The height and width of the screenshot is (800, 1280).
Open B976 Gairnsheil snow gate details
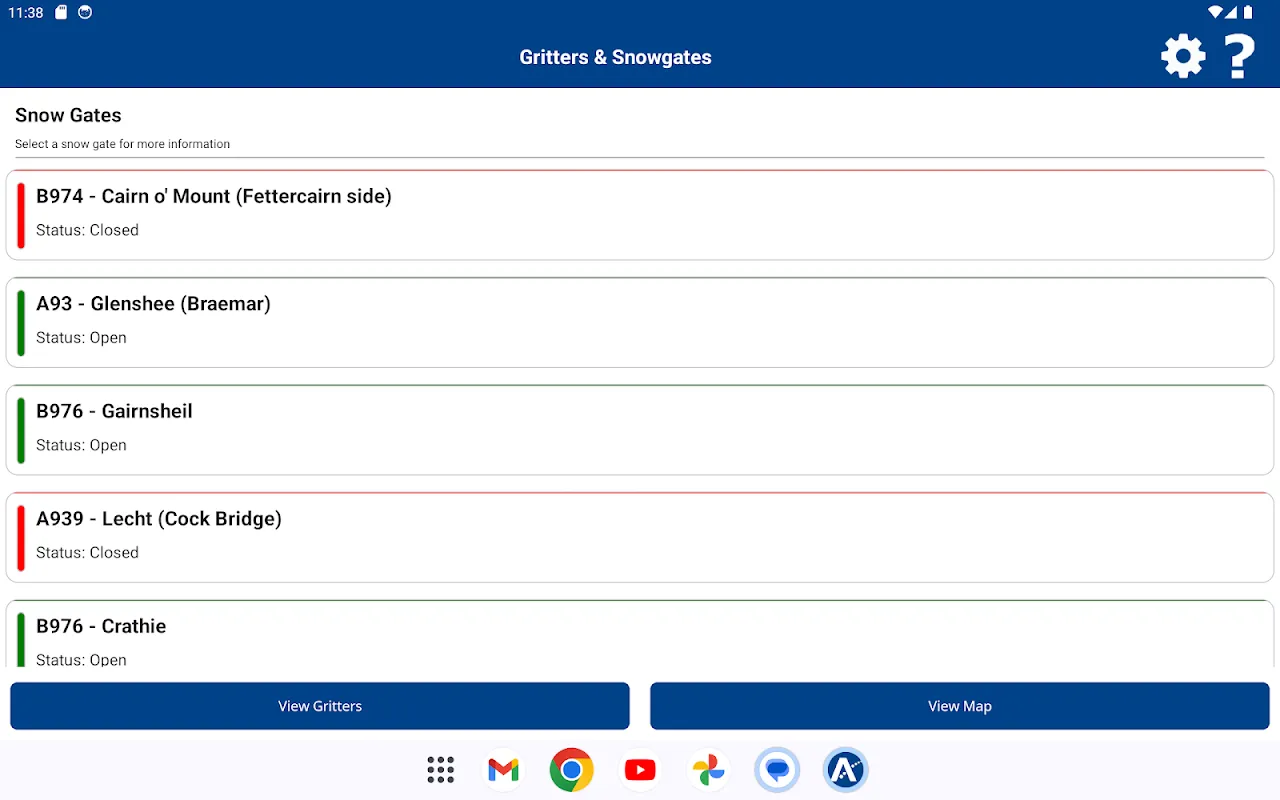click(x=640, y=429)
